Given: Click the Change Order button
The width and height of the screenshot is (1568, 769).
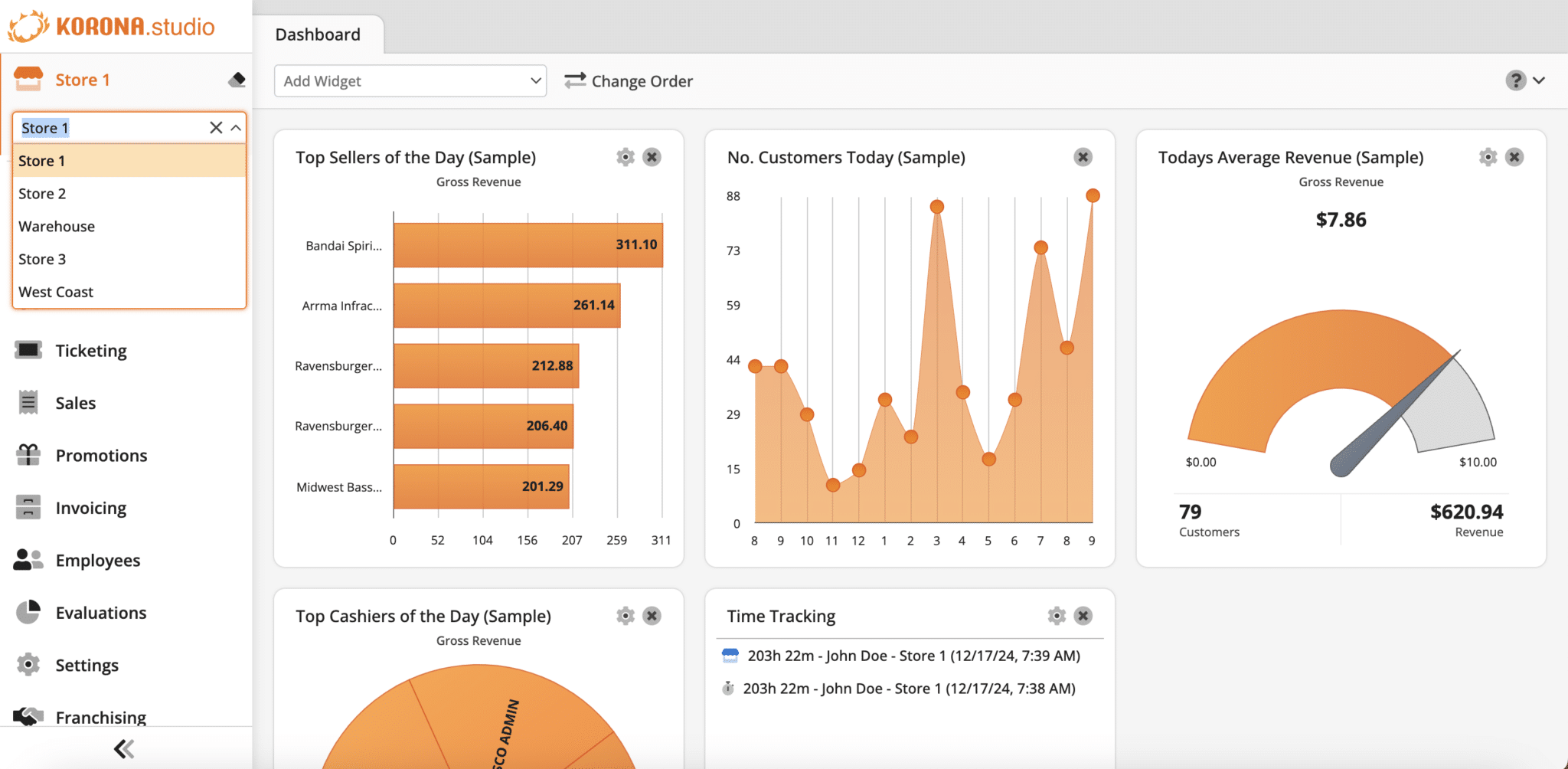Looking at the screenshot, I should (x=628, y=80).
